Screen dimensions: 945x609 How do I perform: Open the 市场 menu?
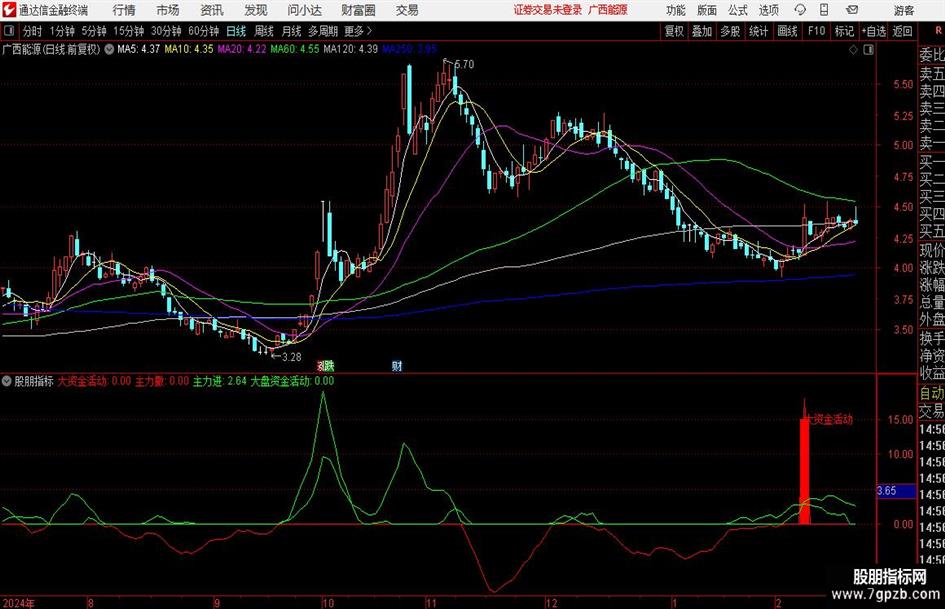(168, 10)
